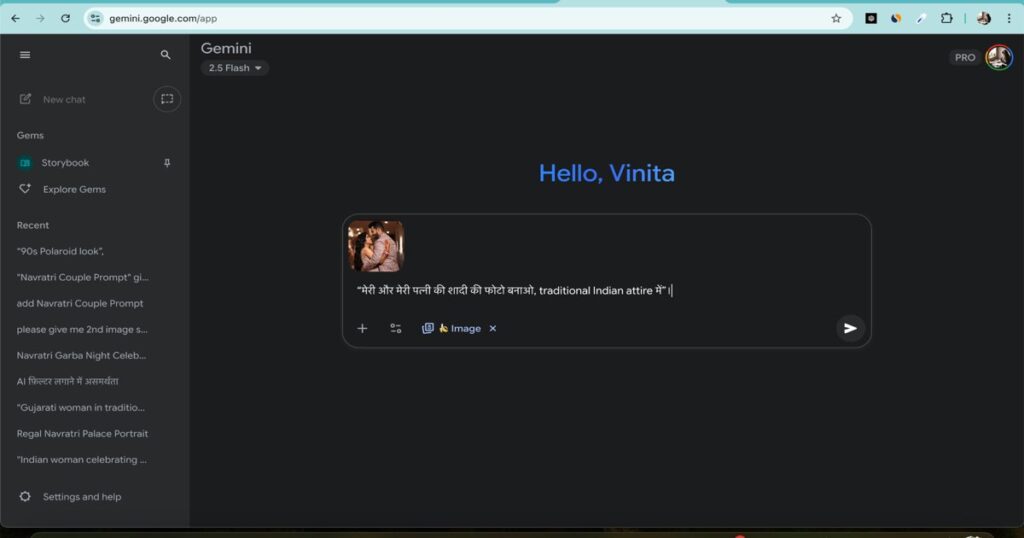Click the Gemini title text

[x=226, y=48]
